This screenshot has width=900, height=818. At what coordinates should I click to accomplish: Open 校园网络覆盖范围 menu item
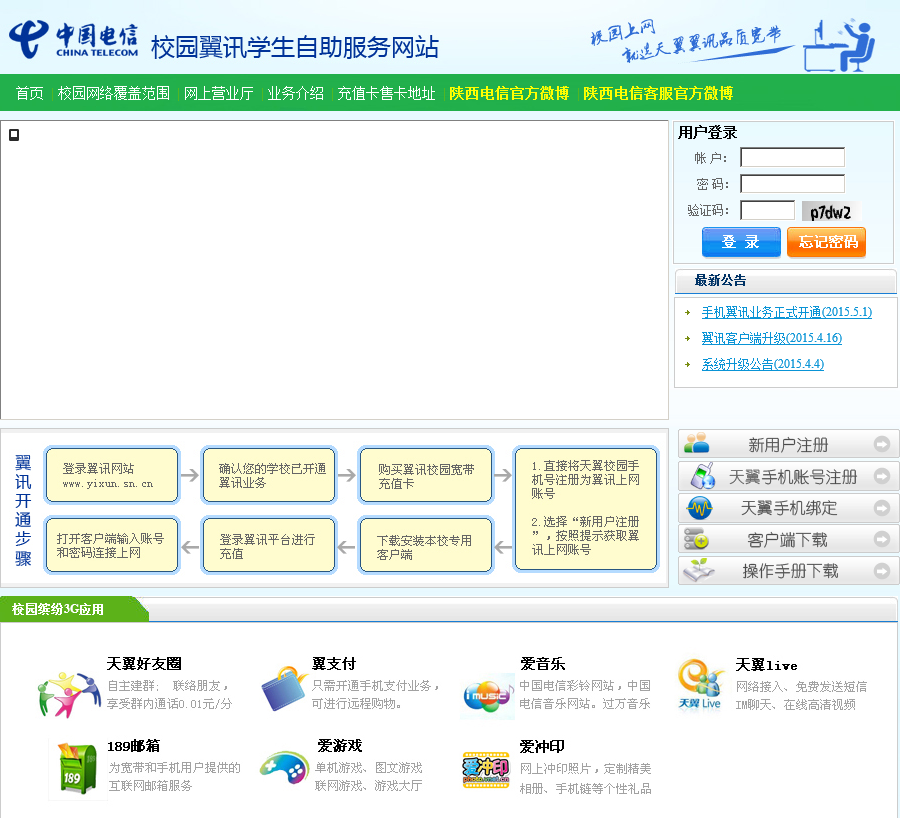point(114,93)
